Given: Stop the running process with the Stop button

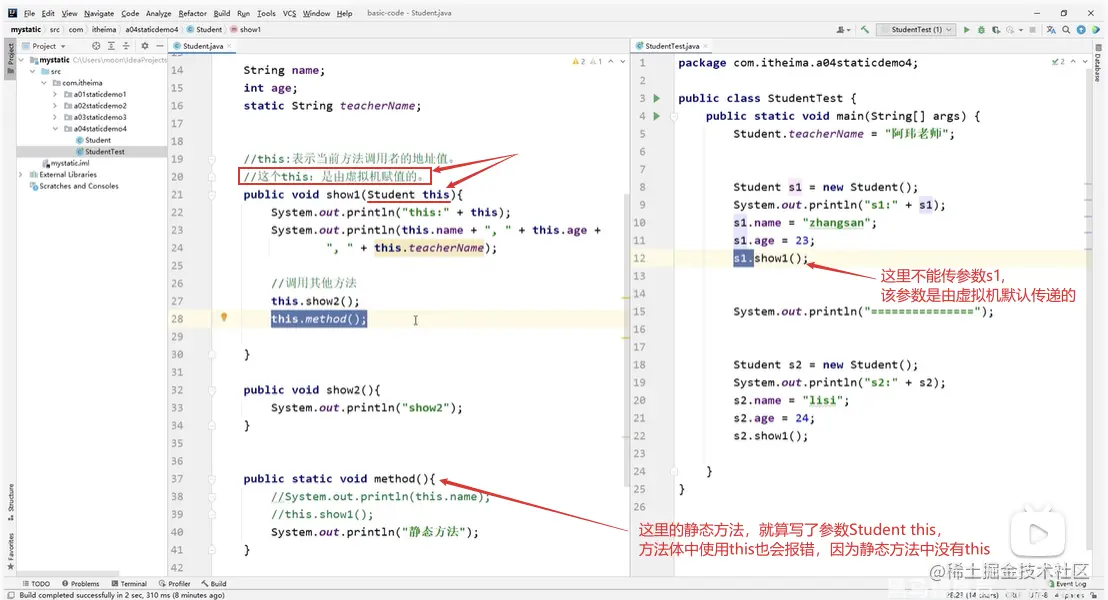Looking at the screenshot, I should 1032,30.
